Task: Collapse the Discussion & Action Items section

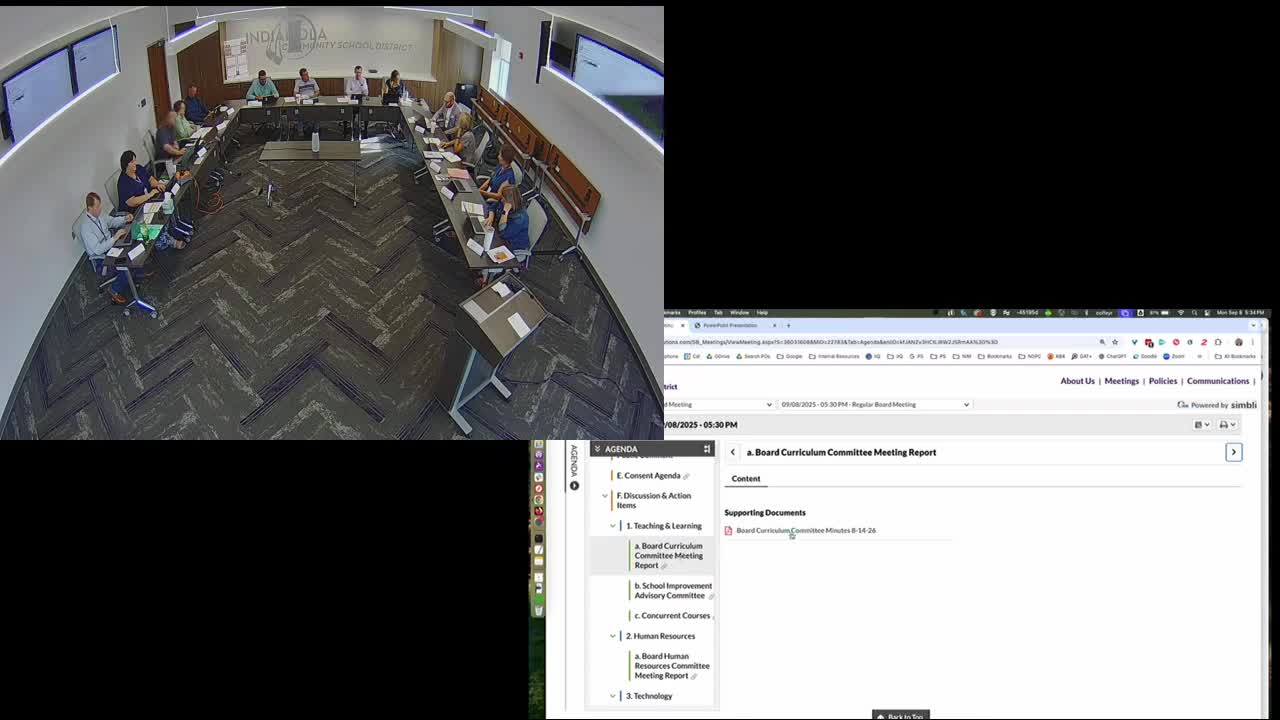Action: [x=605, y=496]
